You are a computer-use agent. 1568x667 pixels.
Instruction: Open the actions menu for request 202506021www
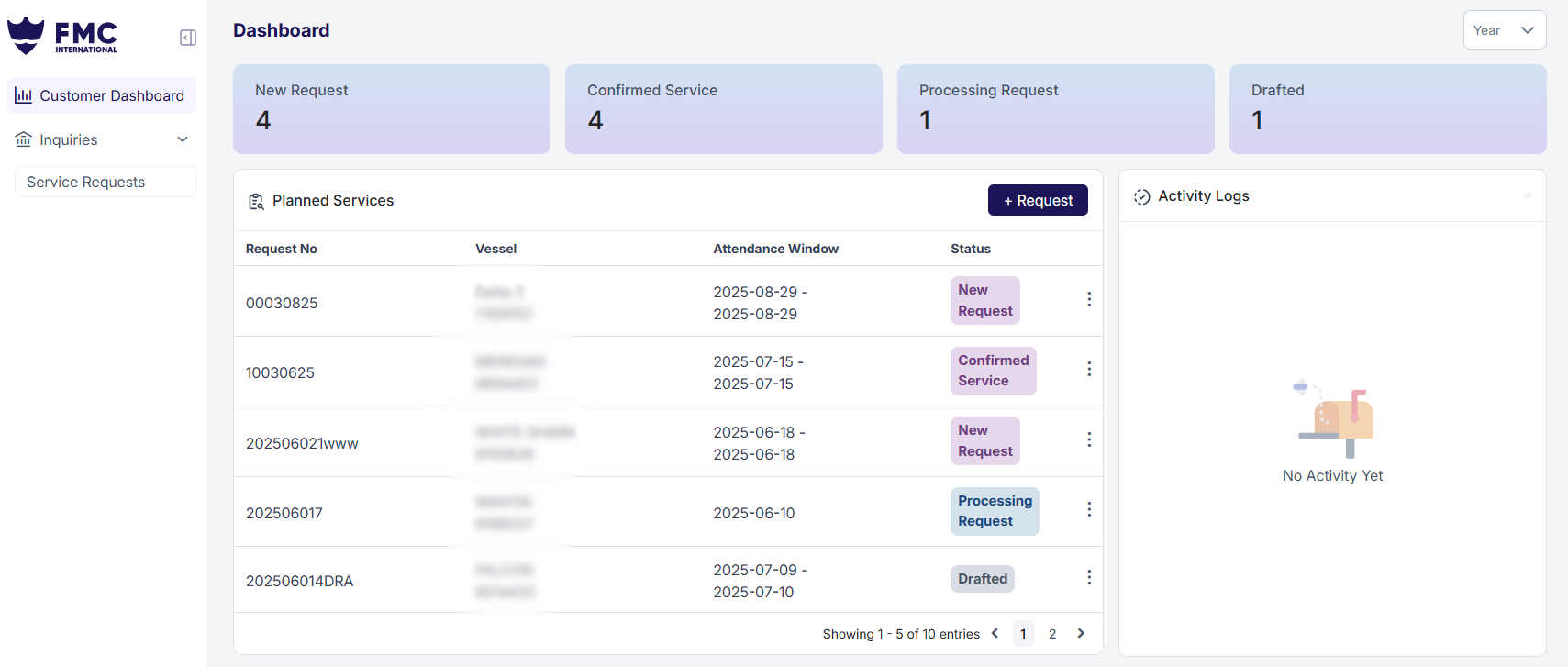pyautogui.click(x=1089, y=439)
